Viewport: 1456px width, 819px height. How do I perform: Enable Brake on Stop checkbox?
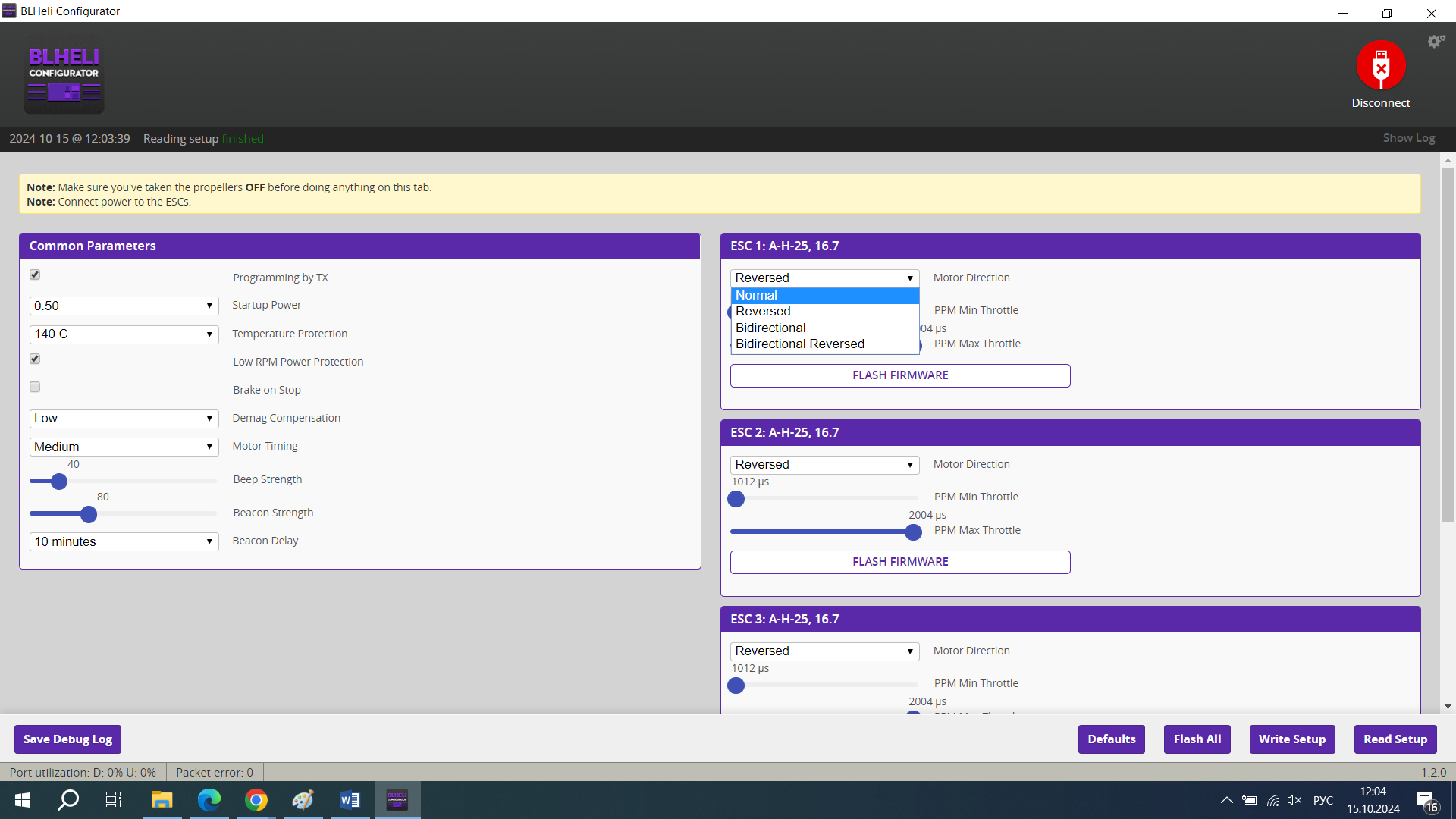(x=35, y=387)
